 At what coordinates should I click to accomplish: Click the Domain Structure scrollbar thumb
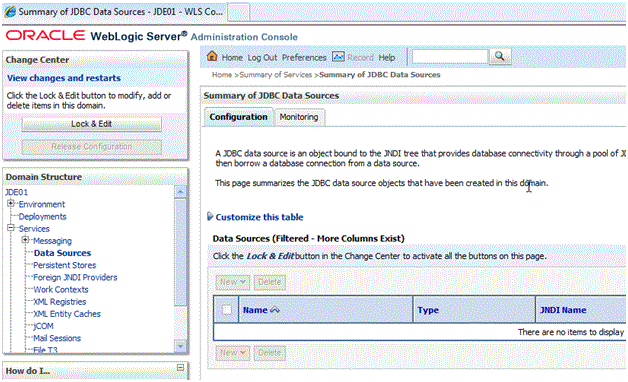[180, 253]
